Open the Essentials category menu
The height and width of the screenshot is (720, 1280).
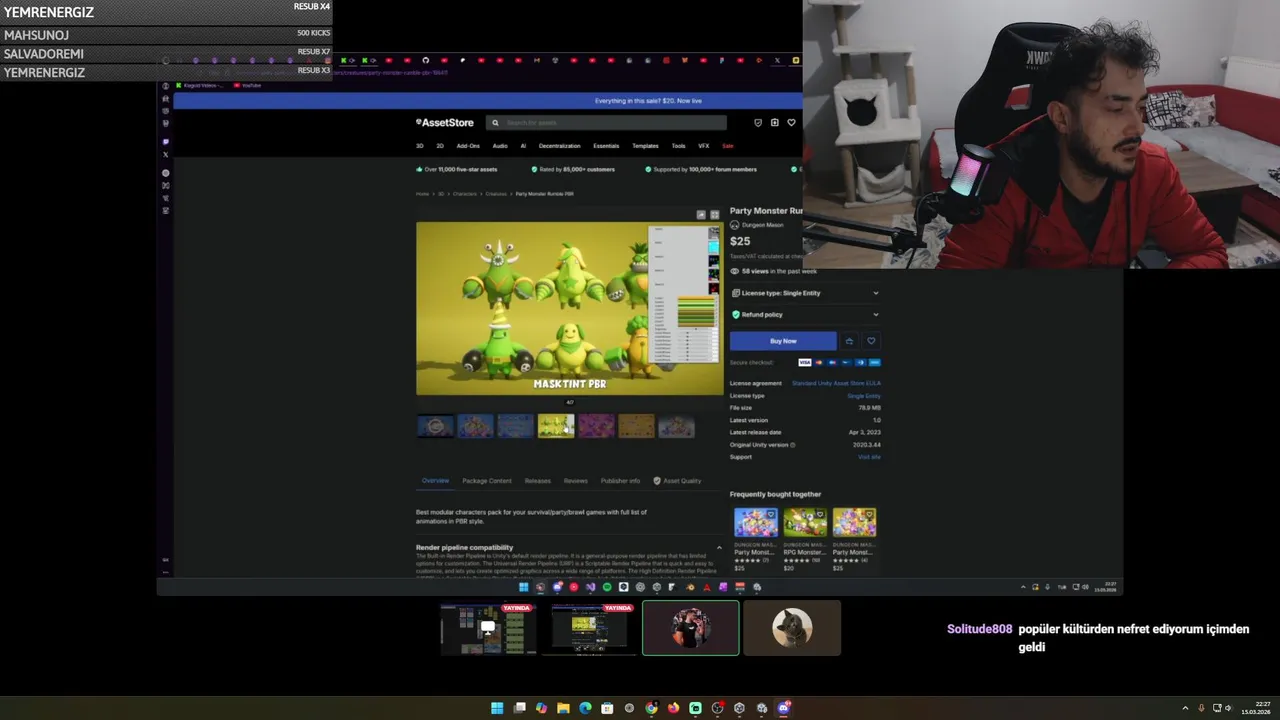tap(606, 146)
